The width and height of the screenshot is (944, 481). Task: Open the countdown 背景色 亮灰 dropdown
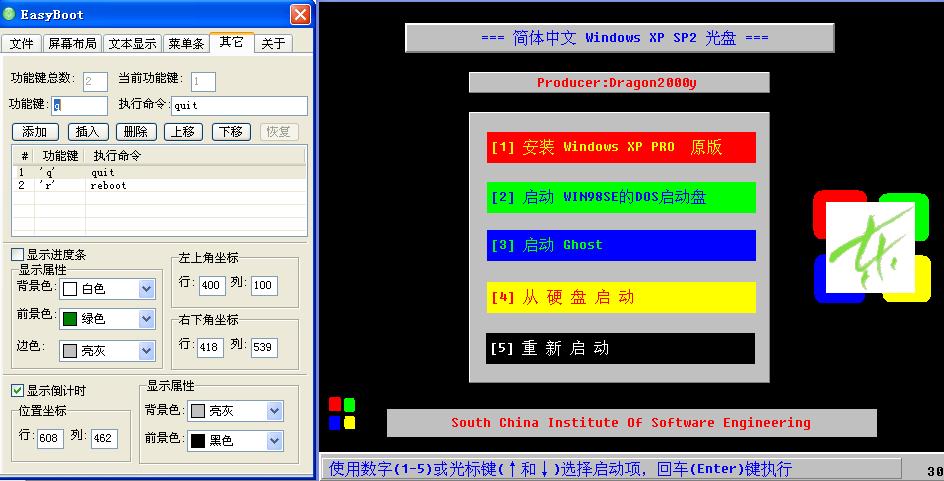point(275,411)
